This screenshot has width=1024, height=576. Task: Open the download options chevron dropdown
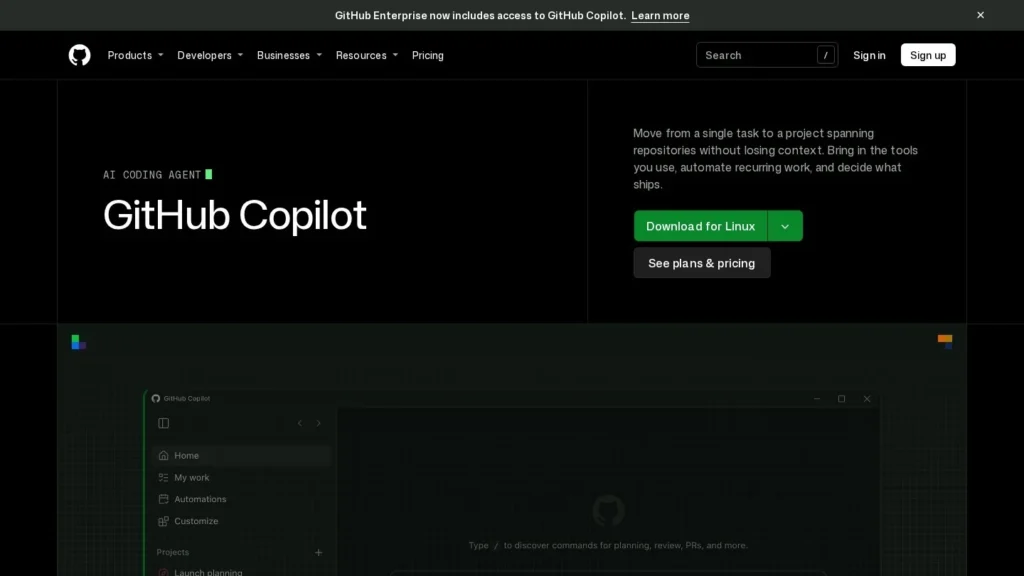point(785,226)
